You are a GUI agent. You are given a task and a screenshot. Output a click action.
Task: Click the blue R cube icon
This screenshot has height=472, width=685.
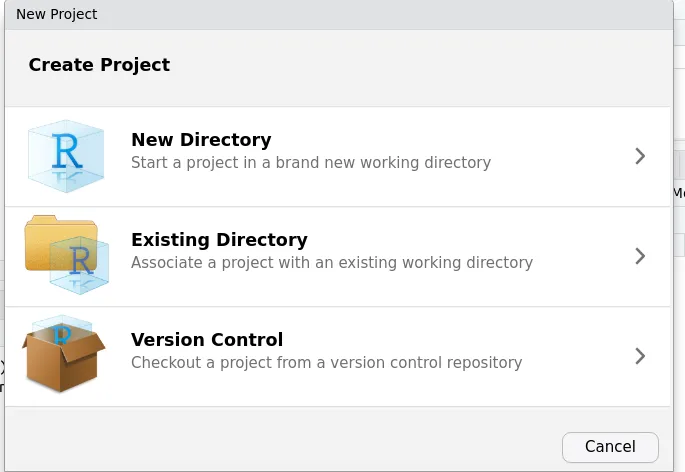pos(66,156)
